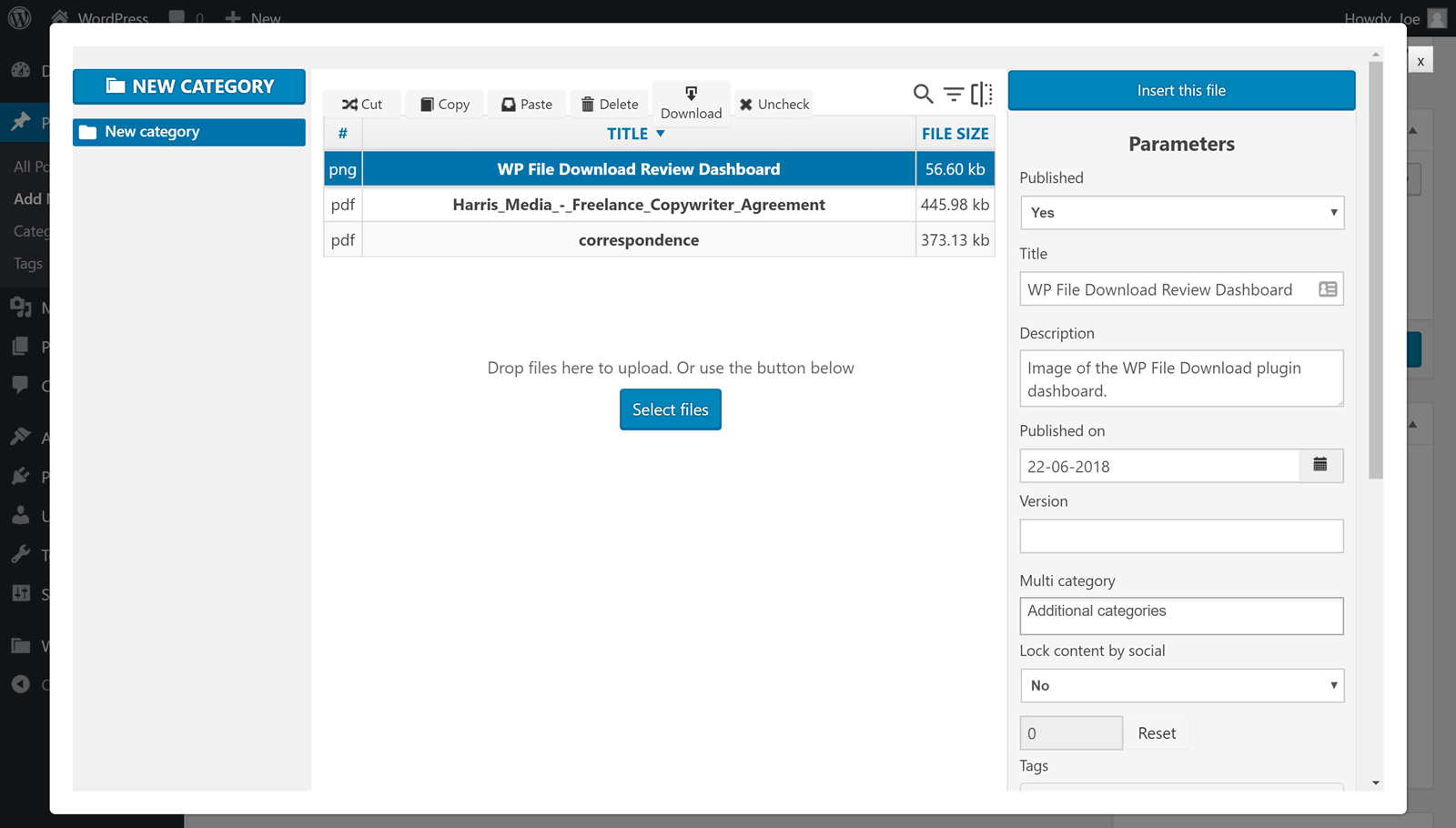Open the calendar picker for Published on
Image resolution: width=1456 pixels, height=828 pixels.
[x=1320, y=465]
